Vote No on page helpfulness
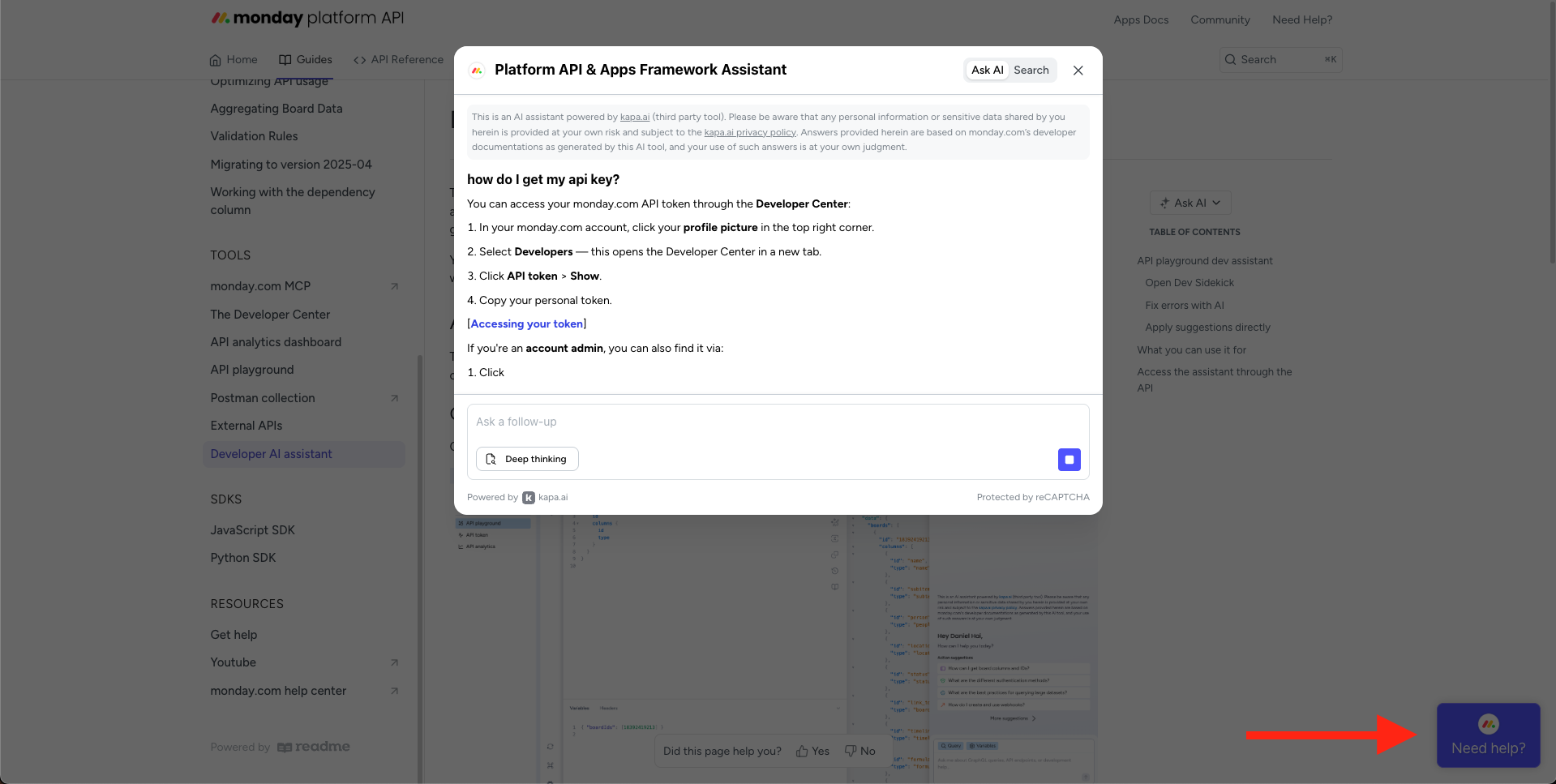The height and width of the screenshot is (784, 1556). click(x=859, y=752)
